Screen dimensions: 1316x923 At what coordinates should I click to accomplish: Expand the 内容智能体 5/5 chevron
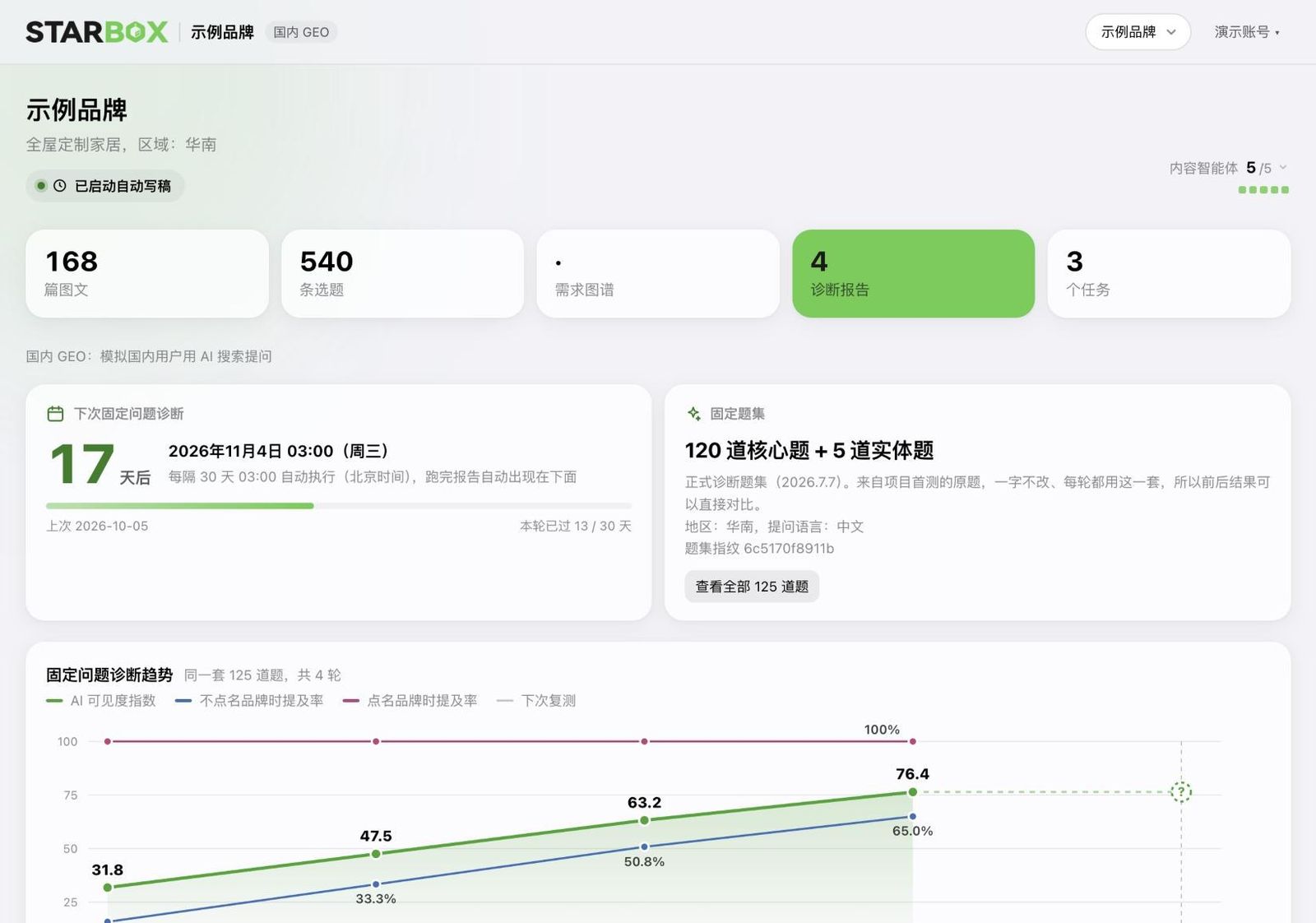(1283, 167)
